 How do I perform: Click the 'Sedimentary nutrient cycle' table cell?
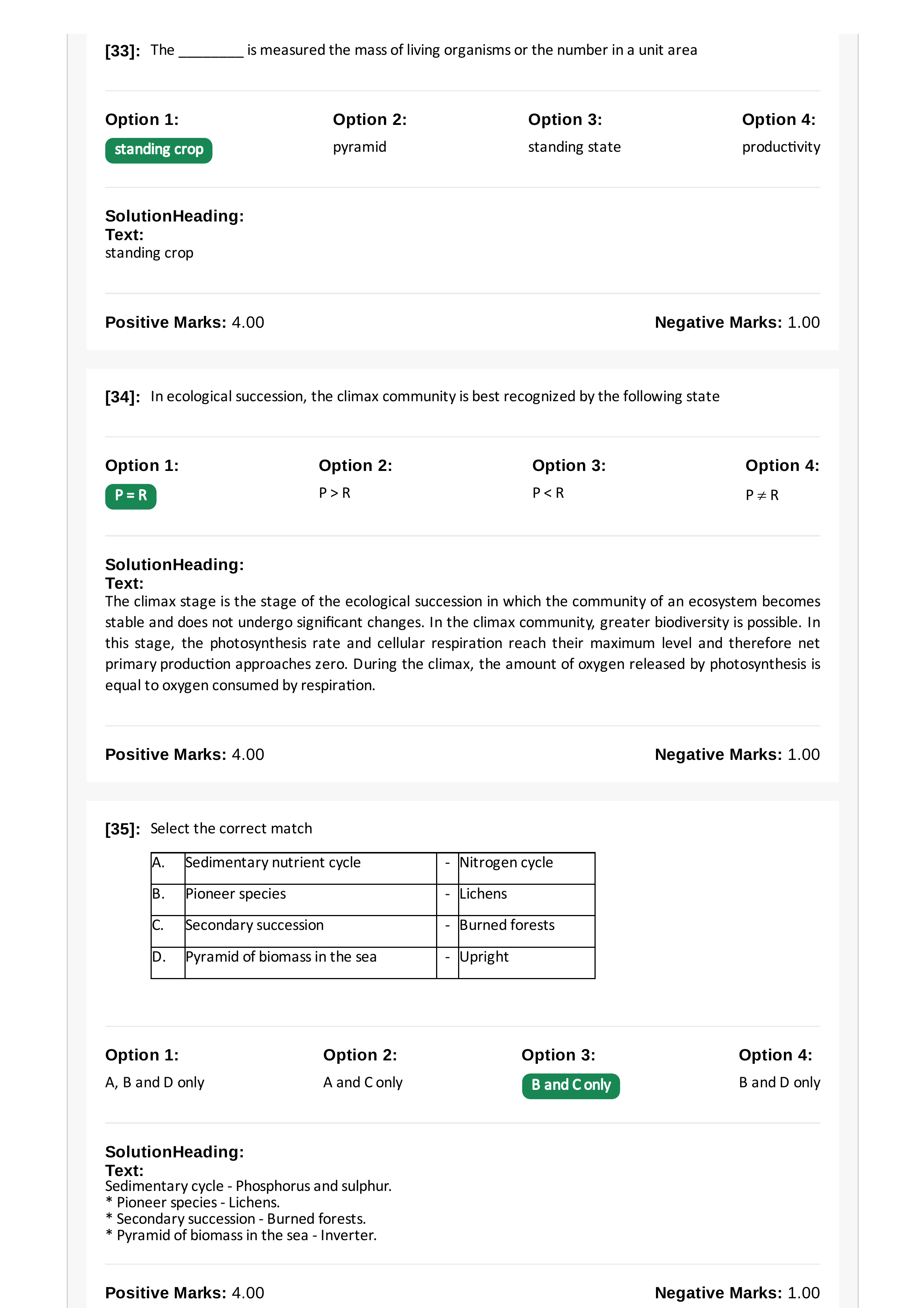click(x=310, y=868)
